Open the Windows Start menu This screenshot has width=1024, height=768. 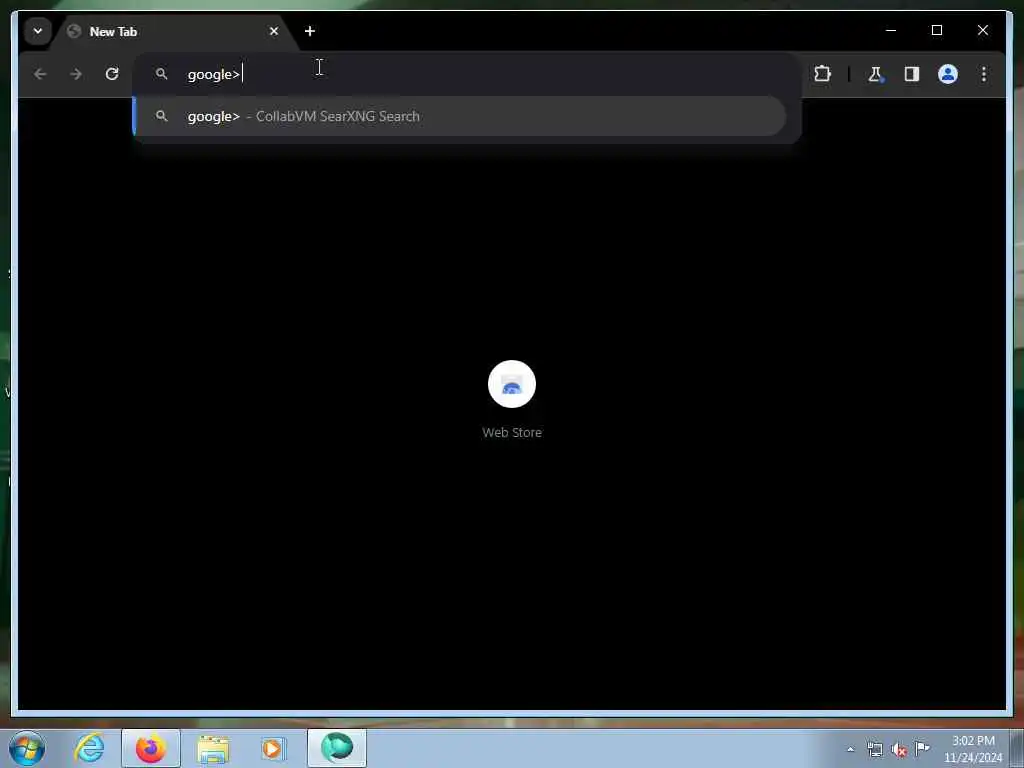coord(27,748)
